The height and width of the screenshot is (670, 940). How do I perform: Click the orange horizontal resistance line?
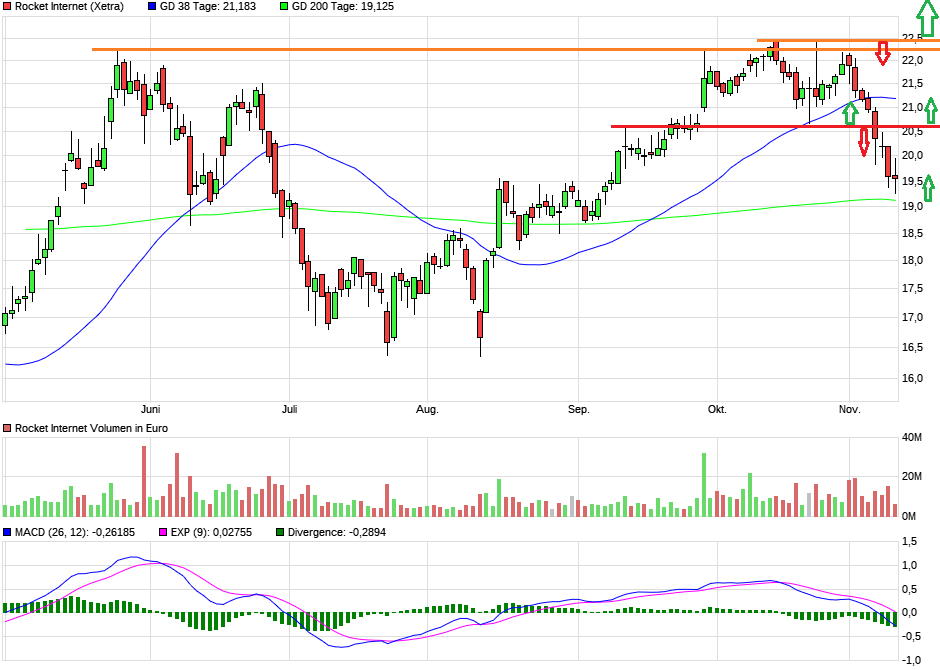click(400, 47)
